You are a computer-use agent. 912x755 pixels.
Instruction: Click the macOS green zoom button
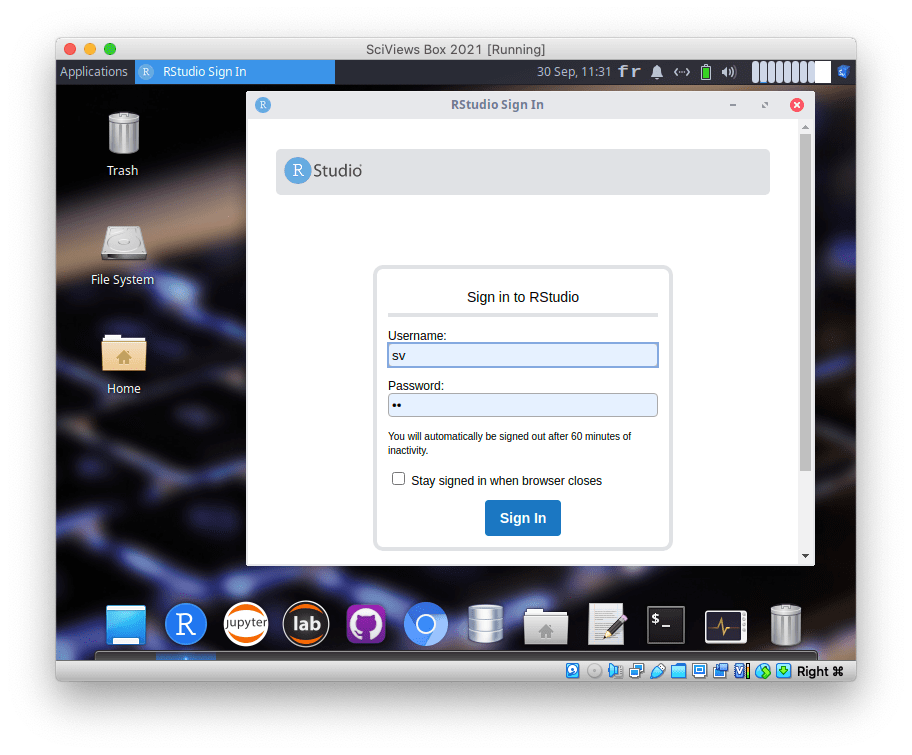tap(110, 49)
